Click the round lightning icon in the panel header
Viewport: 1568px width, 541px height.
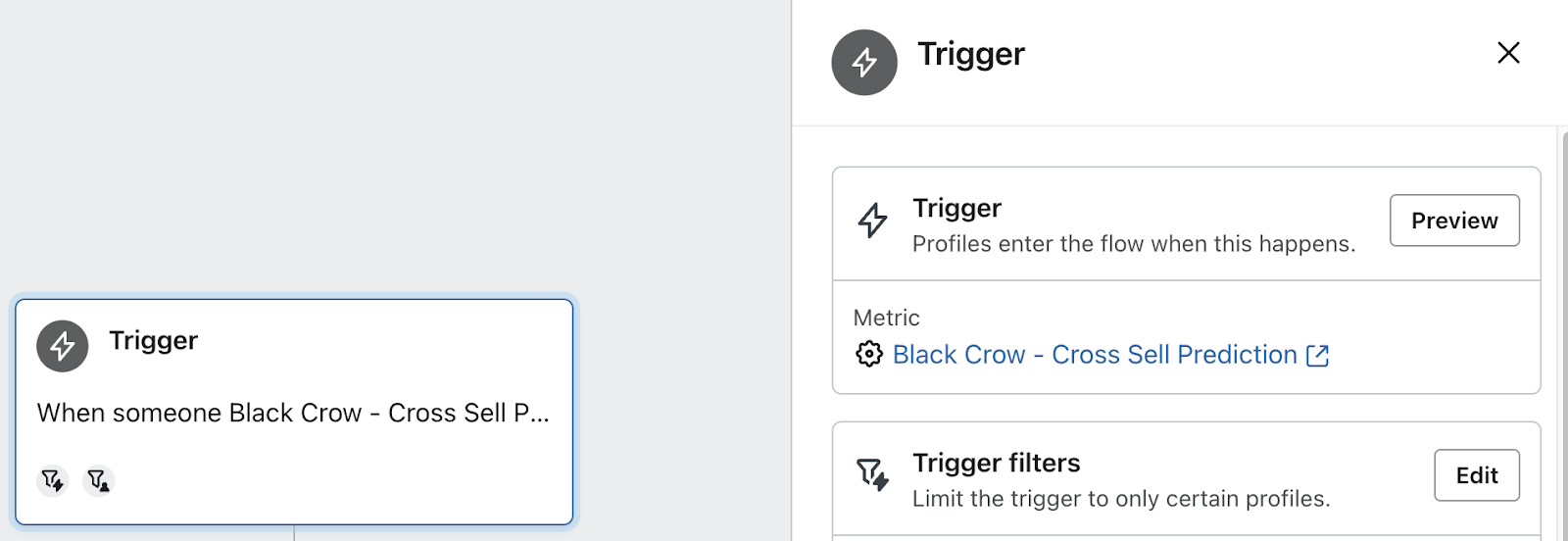point(864,63)
